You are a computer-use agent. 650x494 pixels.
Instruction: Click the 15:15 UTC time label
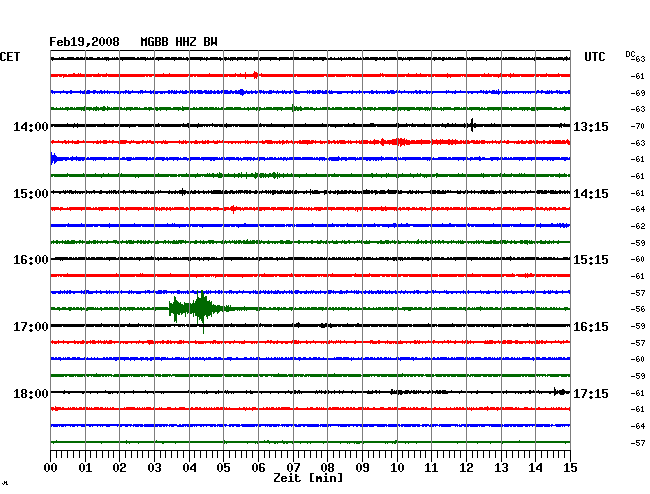[591, 260]
